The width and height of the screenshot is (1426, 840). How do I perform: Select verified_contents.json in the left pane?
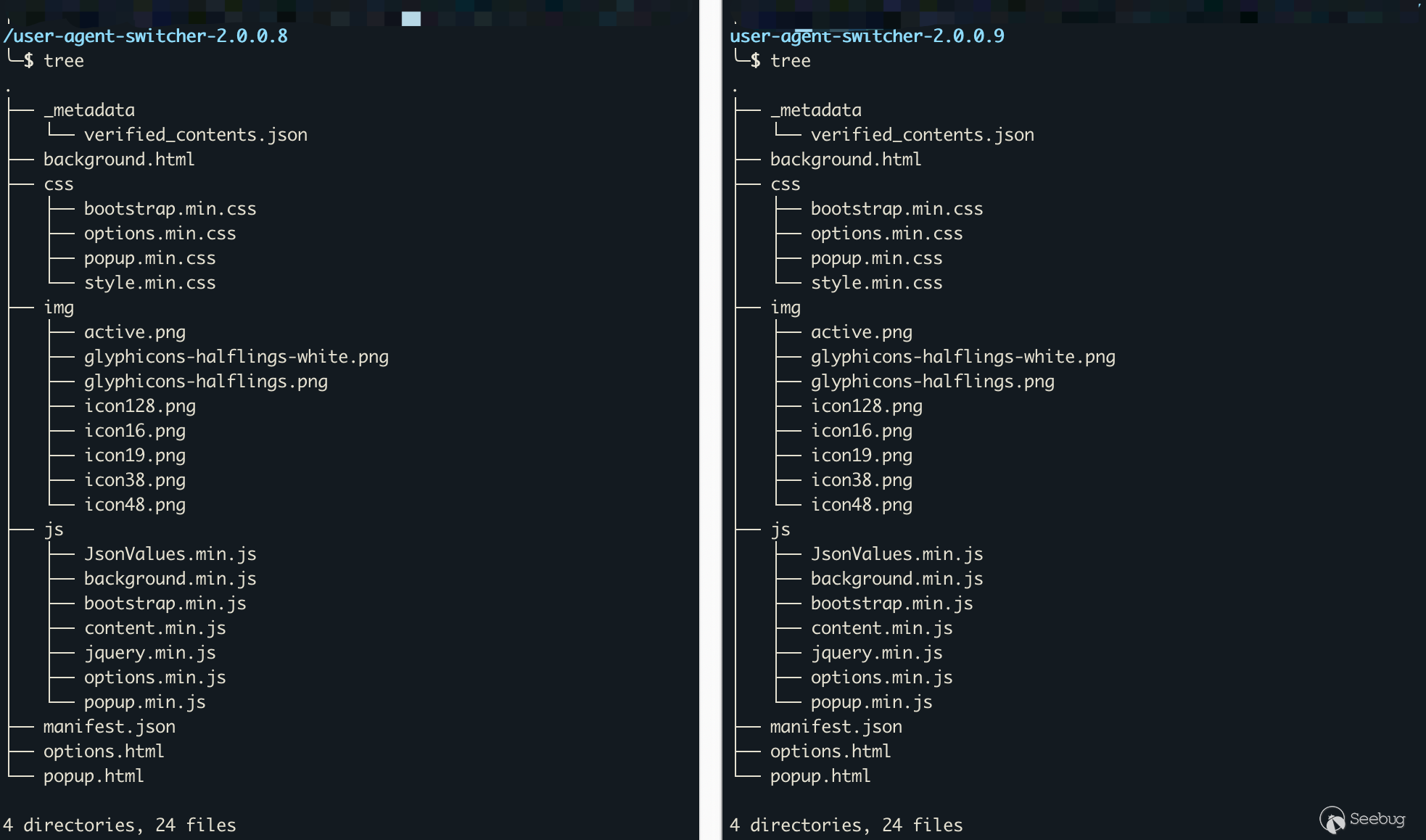195,135
